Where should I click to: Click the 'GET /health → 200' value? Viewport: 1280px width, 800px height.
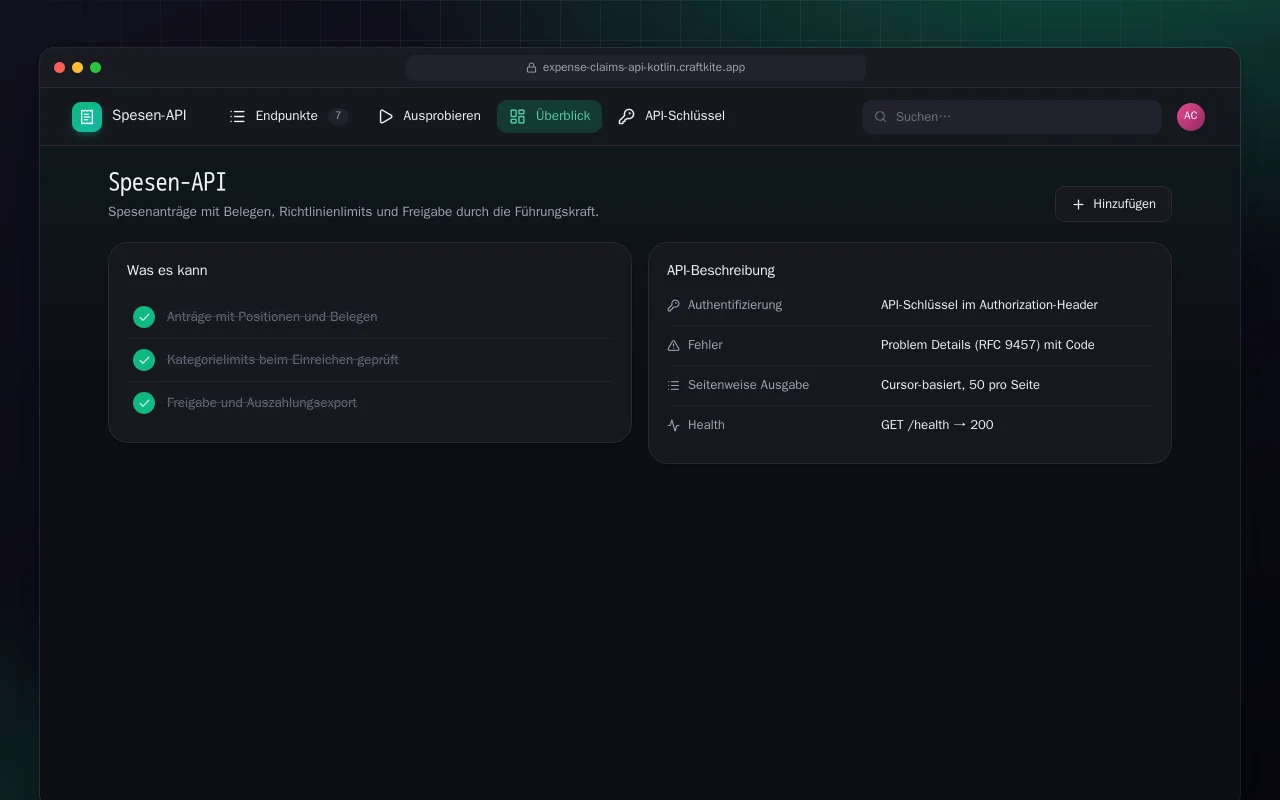[x=937, y=425]
